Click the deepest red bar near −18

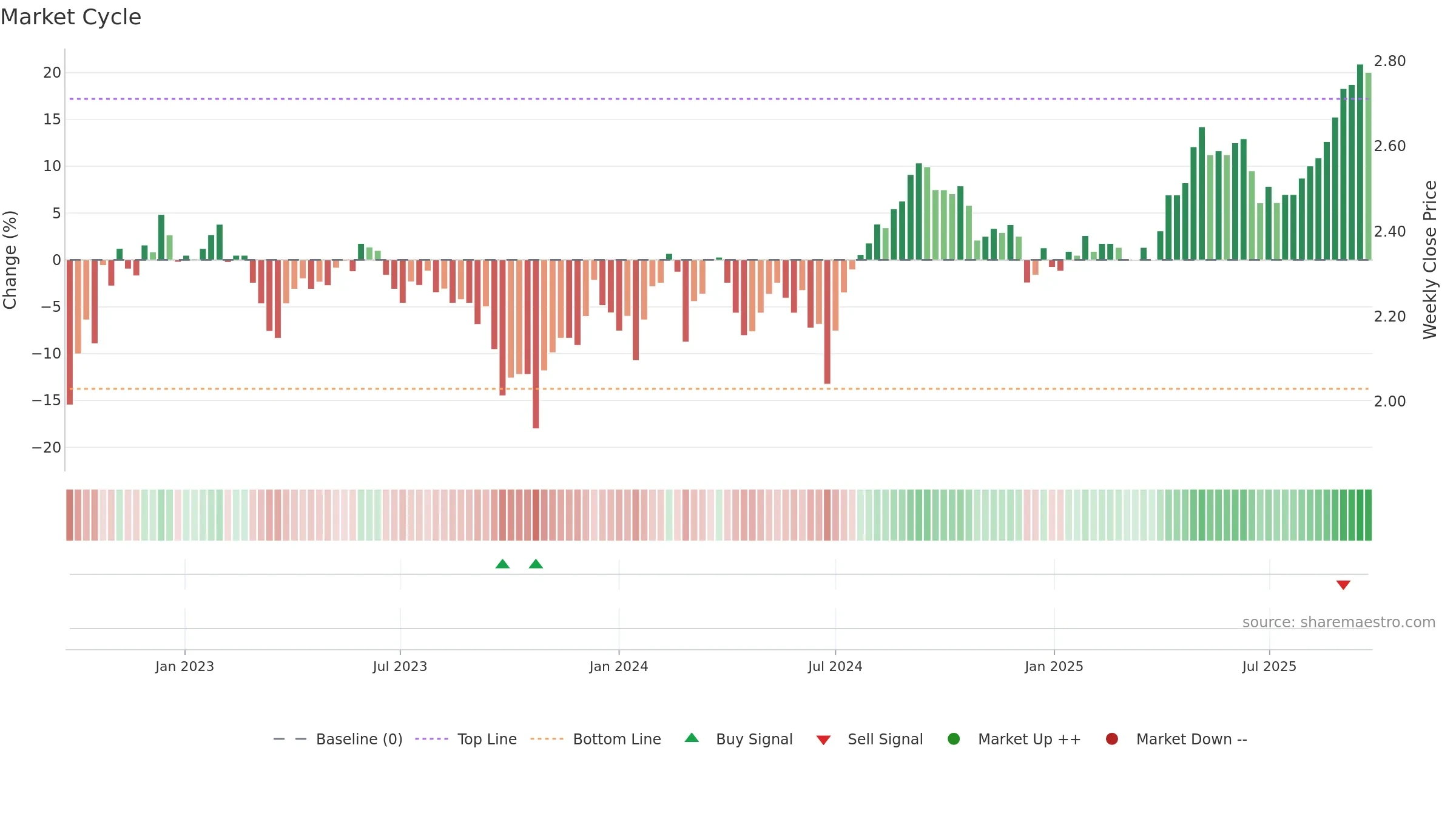pyautogui.click(x=536, y=344)
